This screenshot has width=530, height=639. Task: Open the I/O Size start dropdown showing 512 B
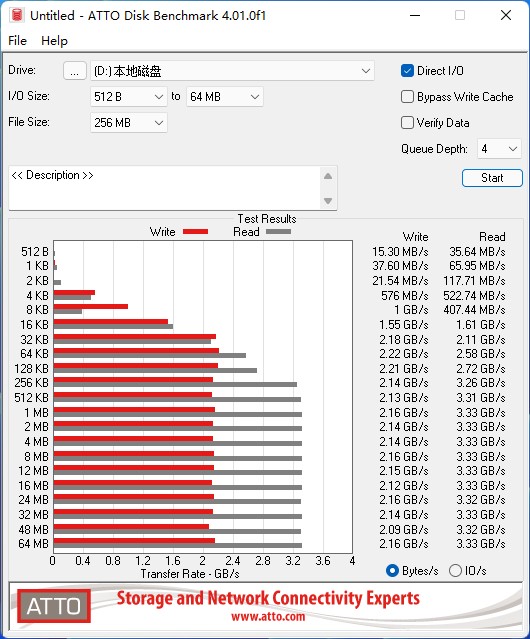click(x=128, y=97)
